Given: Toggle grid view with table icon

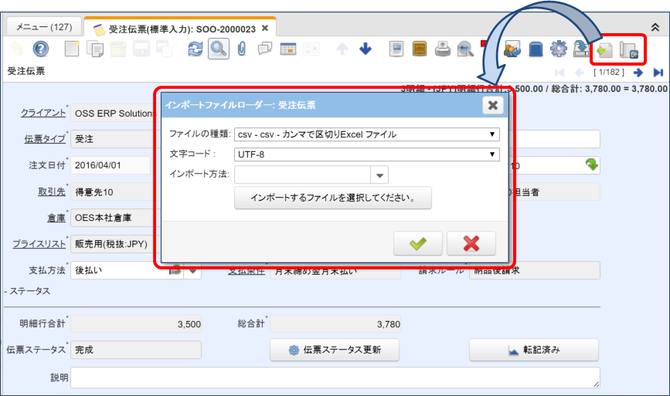Looking at the screenshot, I should tap(288, 49).
